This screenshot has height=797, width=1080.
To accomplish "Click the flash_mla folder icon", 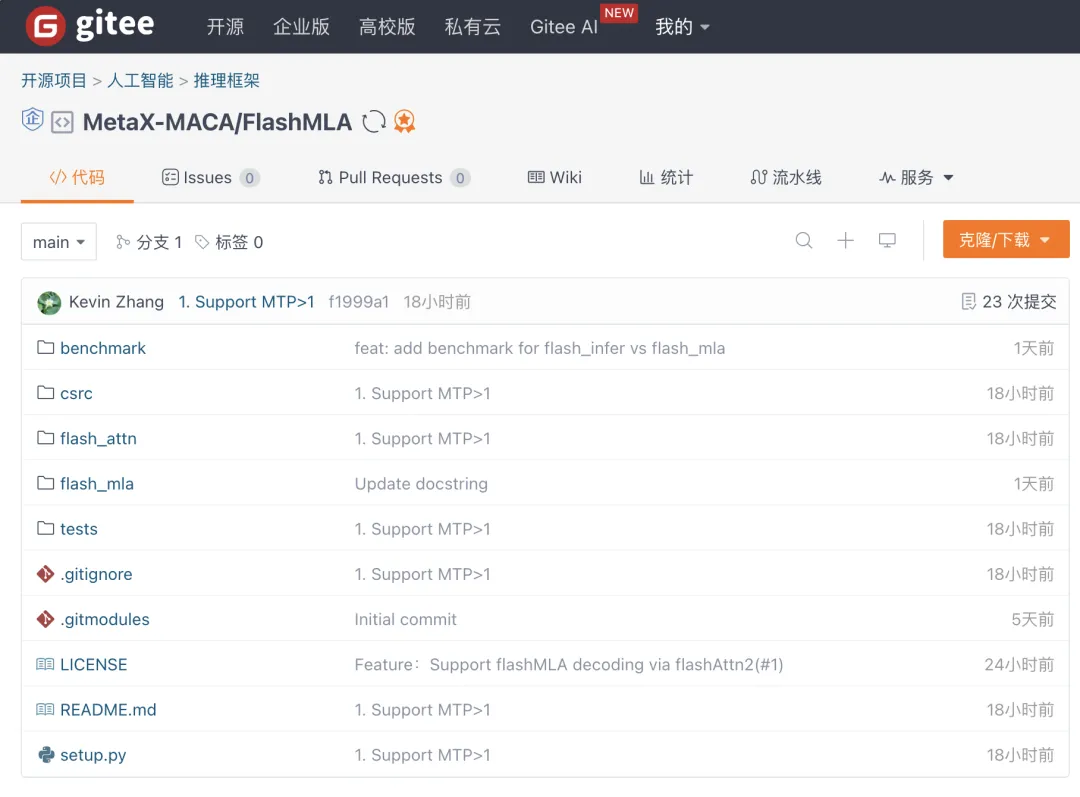I will click(x=45, y=483).
